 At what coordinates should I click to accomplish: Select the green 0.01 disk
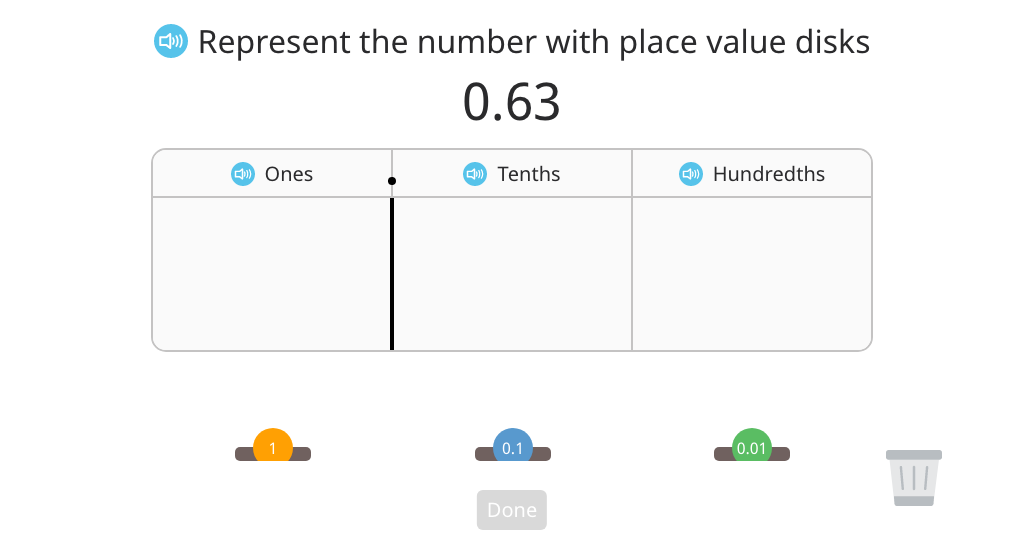point(752,446)
